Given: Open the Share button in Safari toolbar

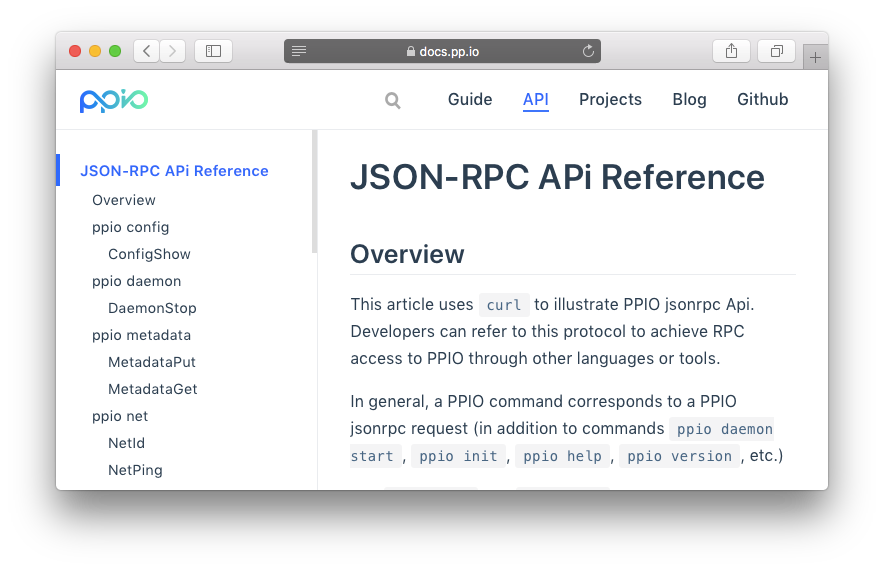Looking at the screenshot, I should [x=731, y=51].
